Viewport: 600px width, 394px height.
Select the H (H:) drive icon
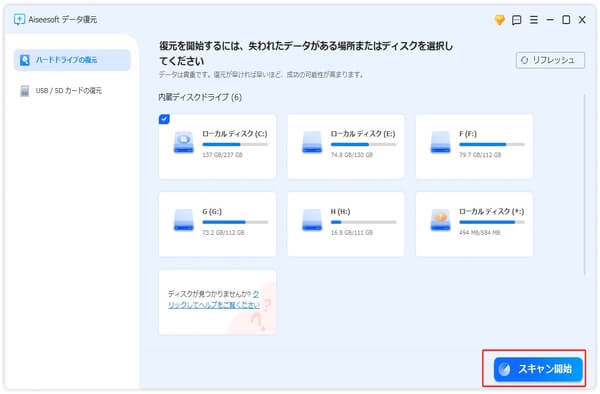pyautogui.click(x=312, y=220)
